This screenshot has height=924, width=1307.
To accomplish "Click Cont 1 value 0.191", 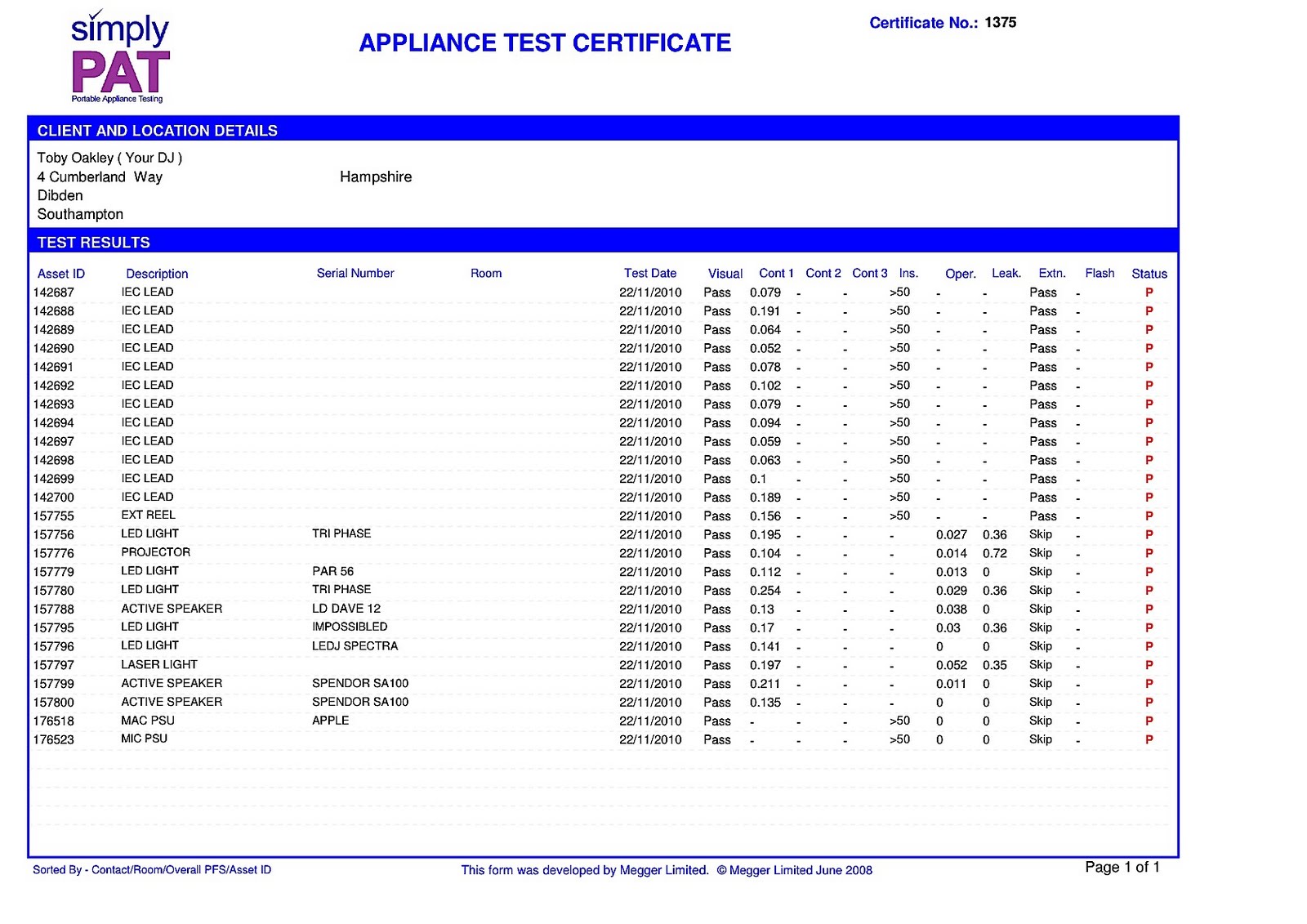I will 765,311.
